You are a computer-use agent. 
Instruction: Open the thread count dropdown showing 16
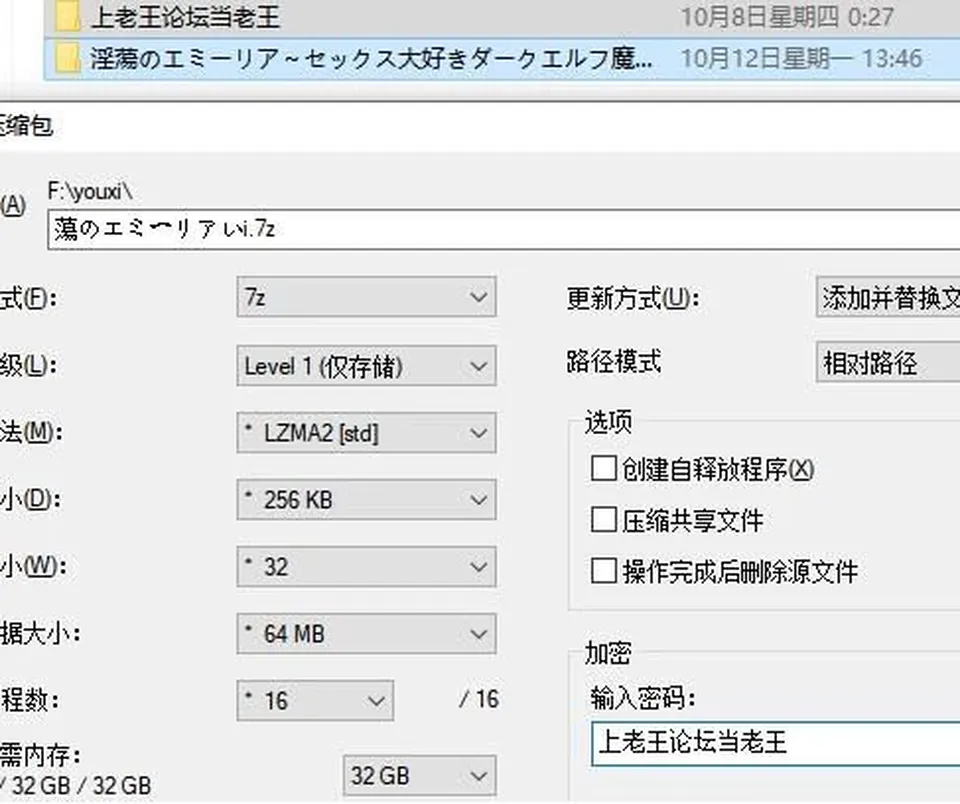[315, 700]
